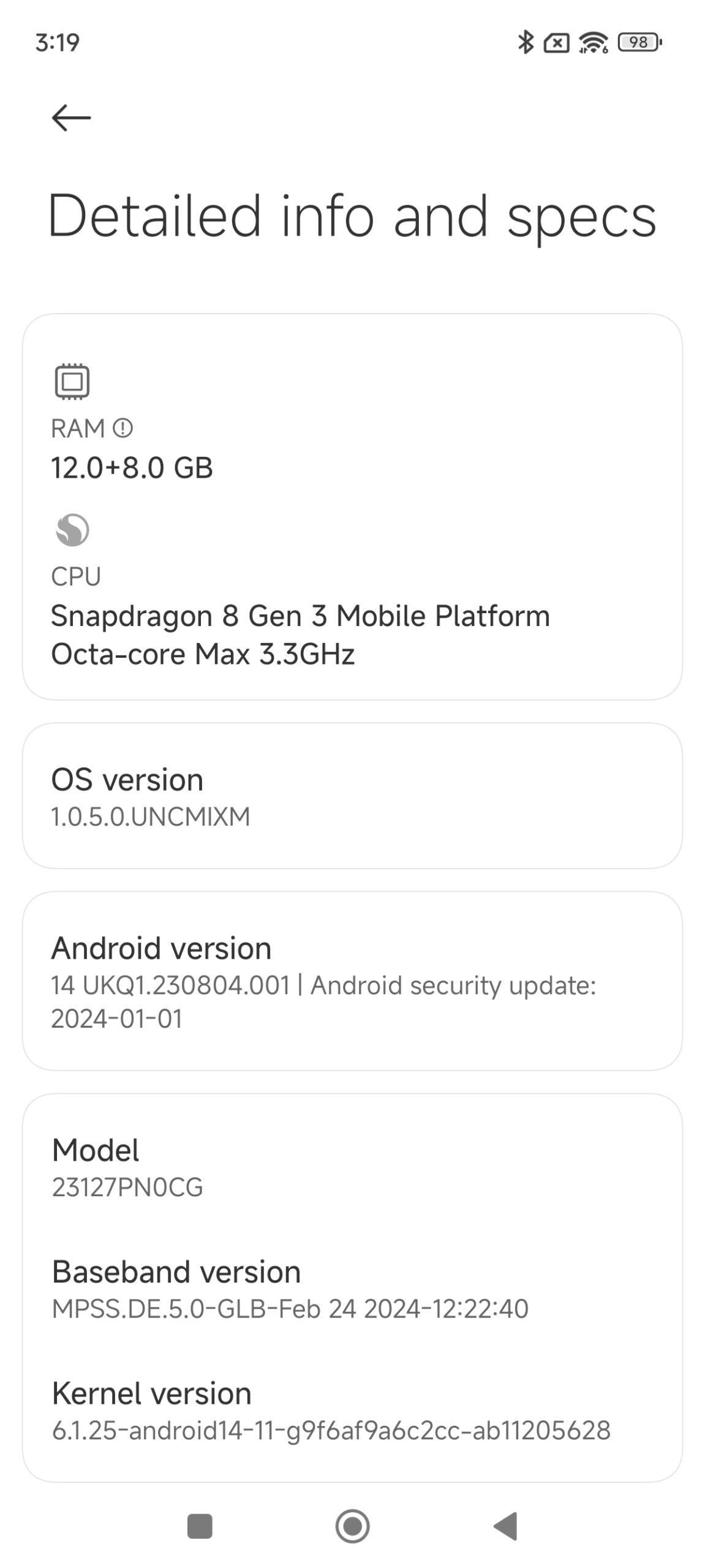Viewport: 705px width, 1568px height.
Task: Select the Model number row
Action: 352,1167
